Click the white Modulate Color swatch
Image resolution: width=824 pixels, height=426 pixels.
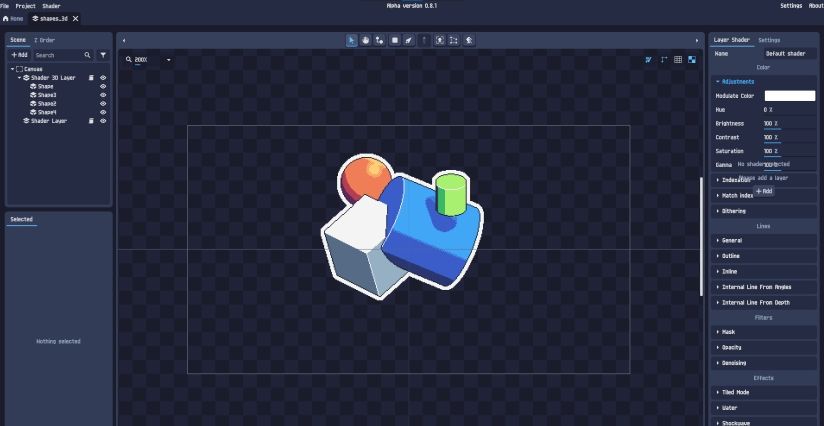pyautogui.click(x=789, y=95)
